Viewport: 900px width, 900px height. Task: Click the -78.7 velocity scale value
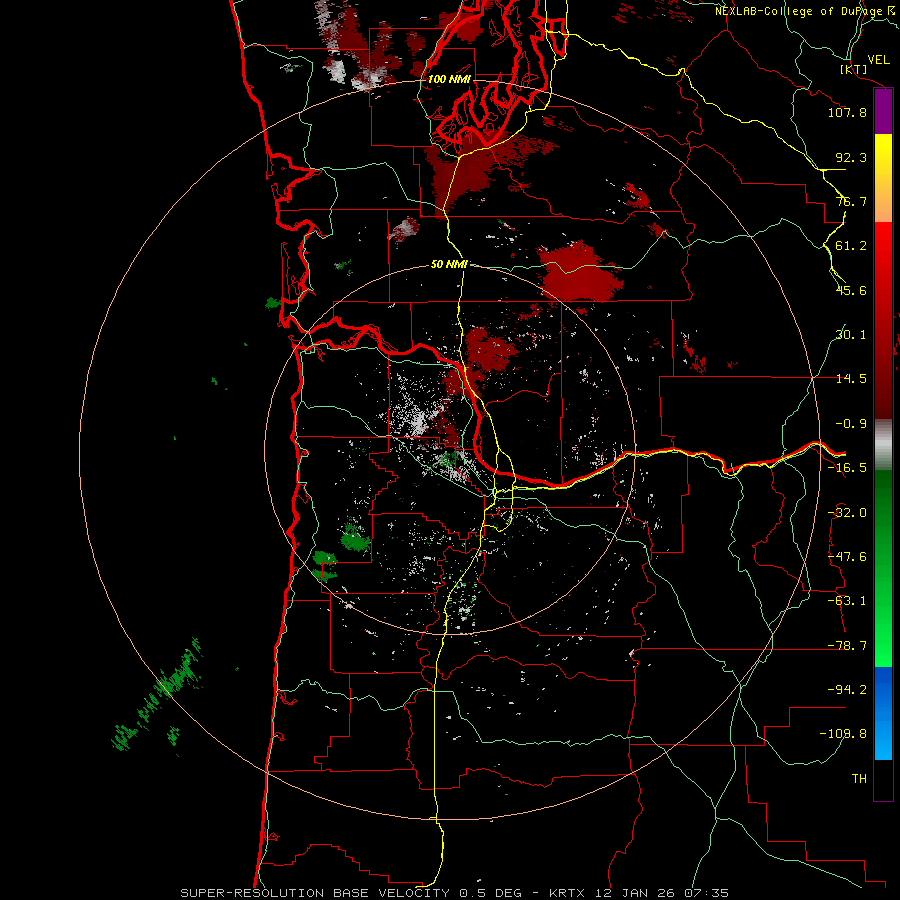tap(847, 646)
